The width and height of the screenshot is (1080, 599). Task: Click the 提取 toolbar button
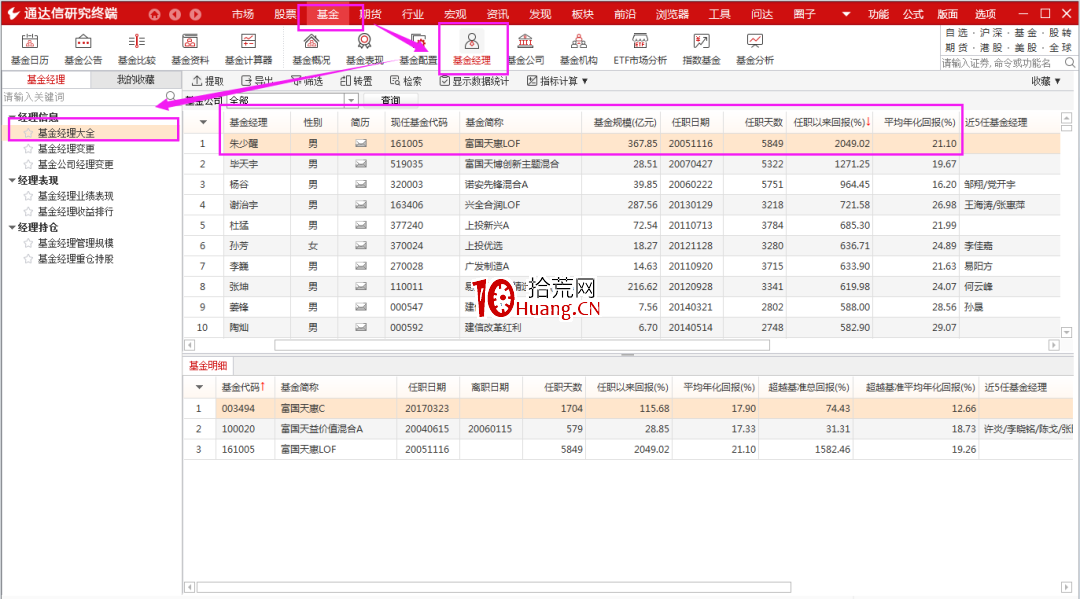point(207,81)
